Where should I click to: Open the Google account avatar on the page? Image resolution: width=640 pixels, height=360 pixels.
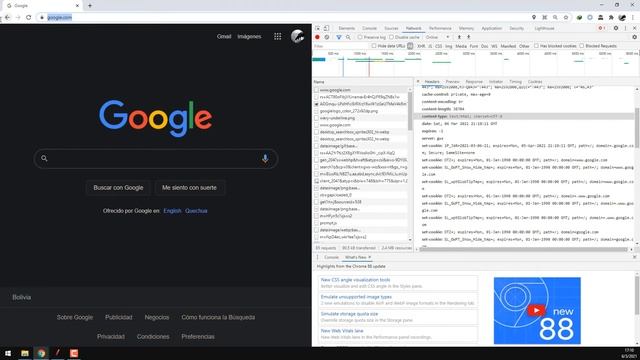tap(297, 36)
